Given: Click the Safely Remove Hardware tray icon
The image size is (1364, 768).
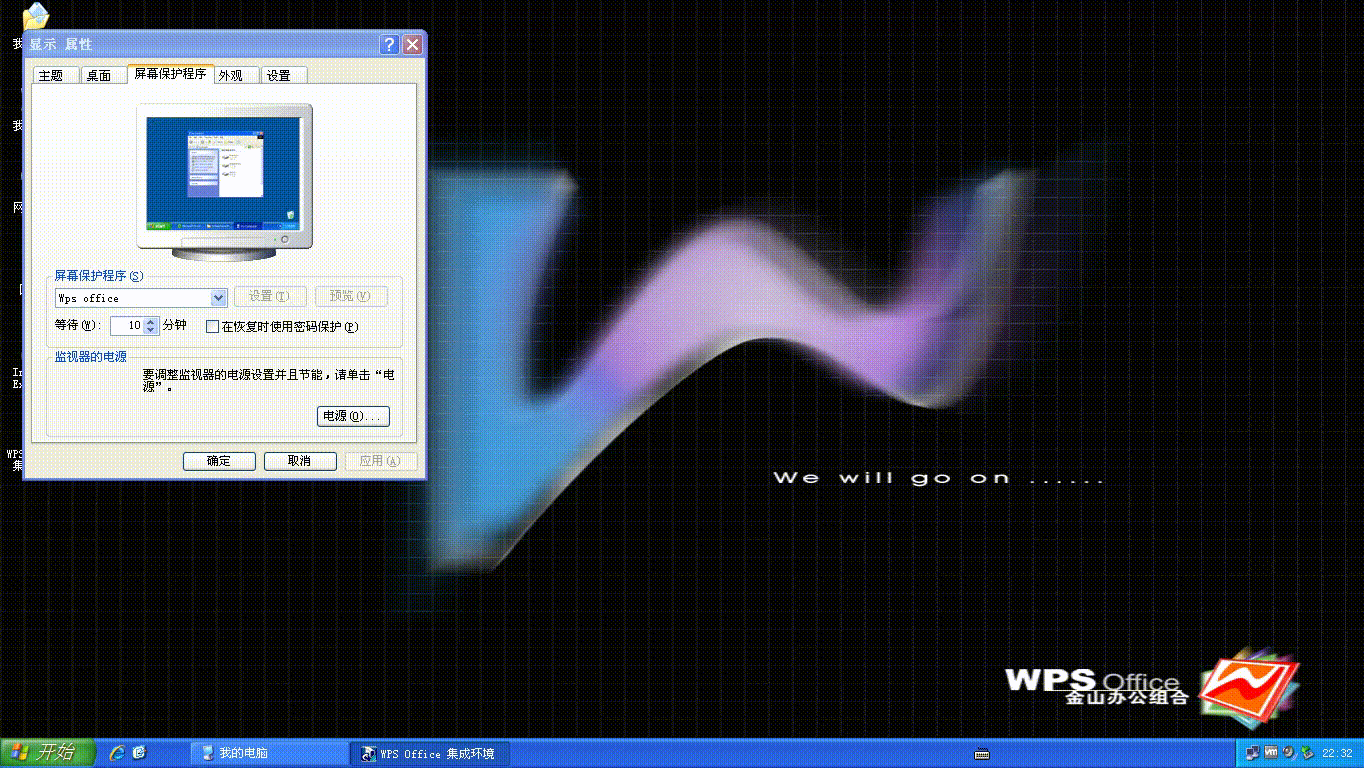Looking at the screenshot, I should tap(1306, 753).
